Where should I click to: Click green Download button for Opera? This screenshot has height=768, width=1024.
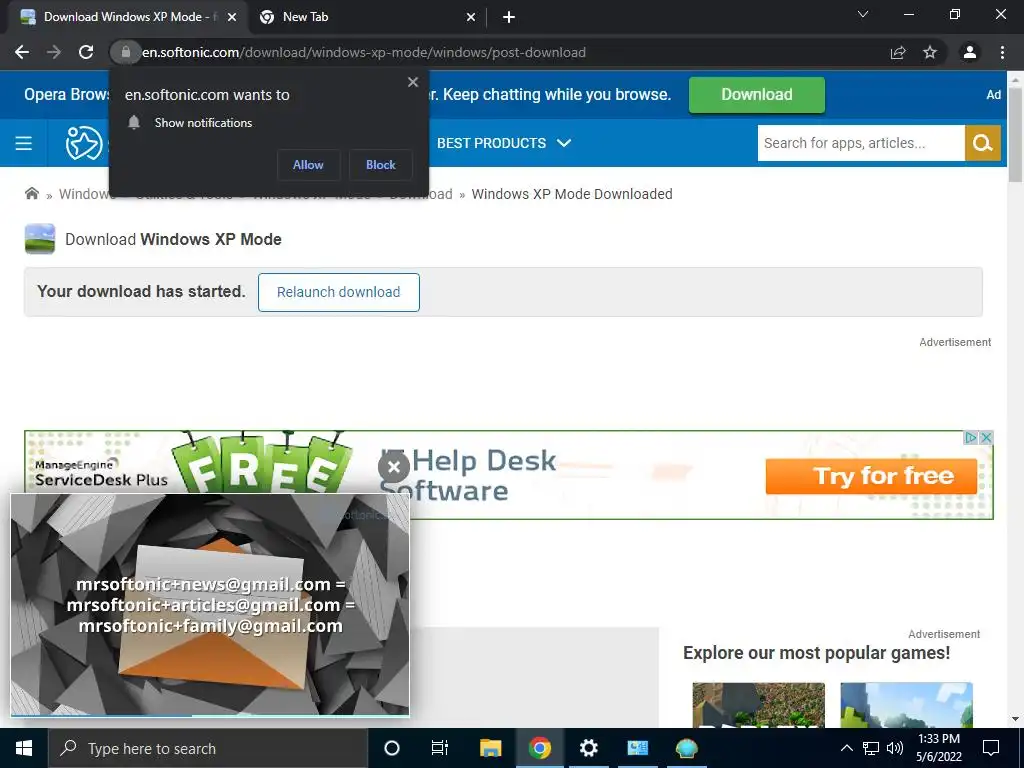point(757,95)
